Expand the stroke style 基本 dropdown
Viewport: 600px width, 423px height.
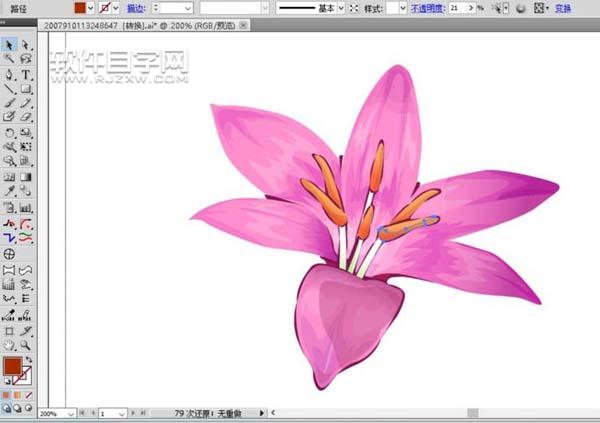[342, 7]
